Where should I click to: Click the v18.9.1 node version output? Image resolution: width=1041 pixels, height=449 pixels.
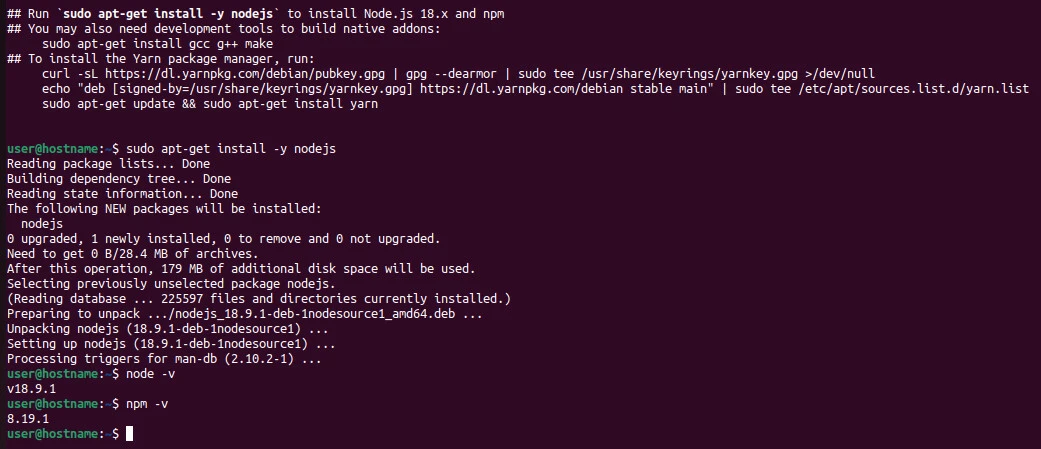click(31, 388)
